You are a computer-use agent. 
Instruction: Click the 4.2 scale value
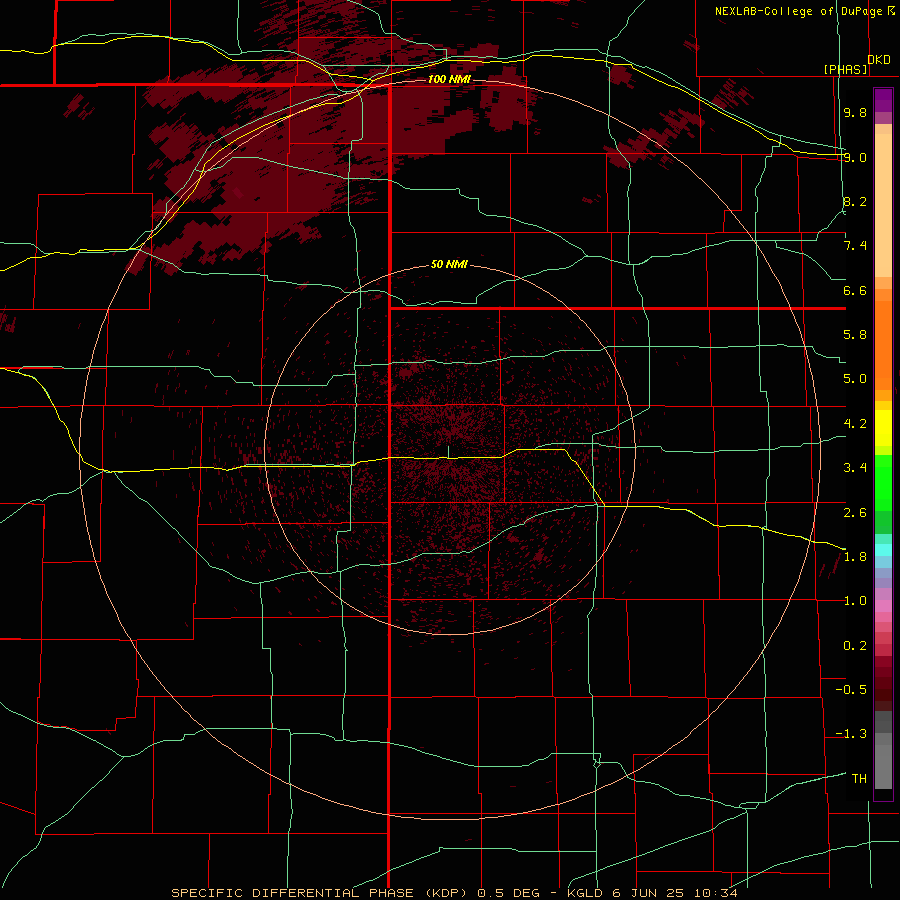pyautogui.click(x=855, y=424)
